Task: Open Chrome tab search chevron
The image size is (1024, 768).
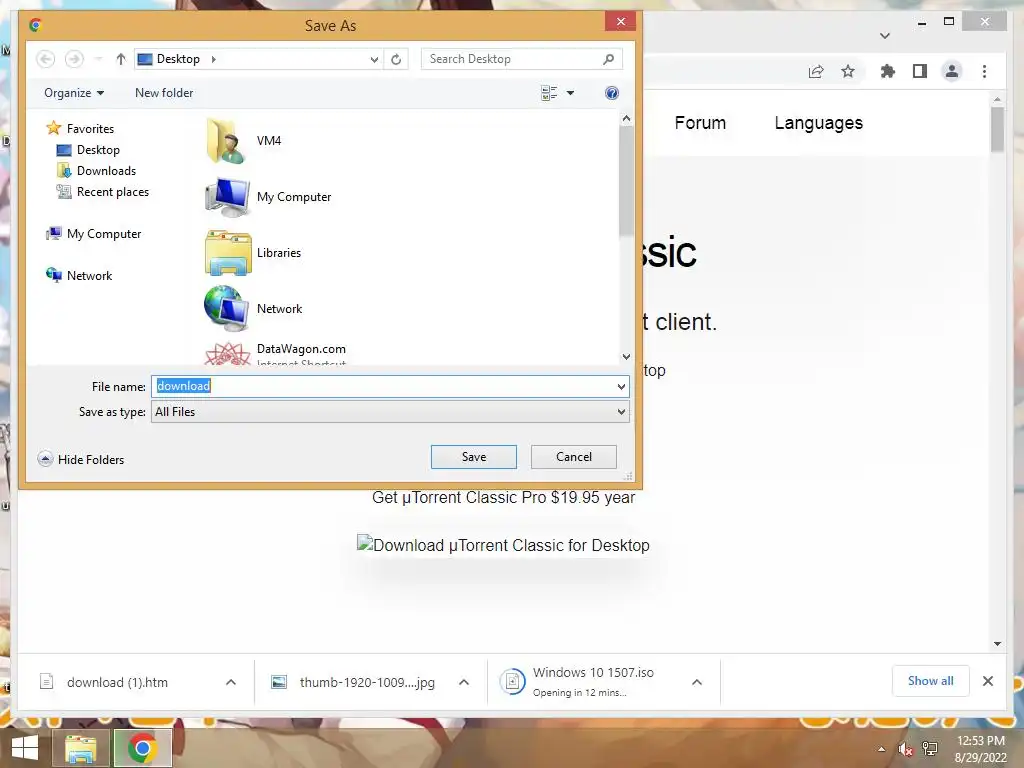Action: [885, 35]
